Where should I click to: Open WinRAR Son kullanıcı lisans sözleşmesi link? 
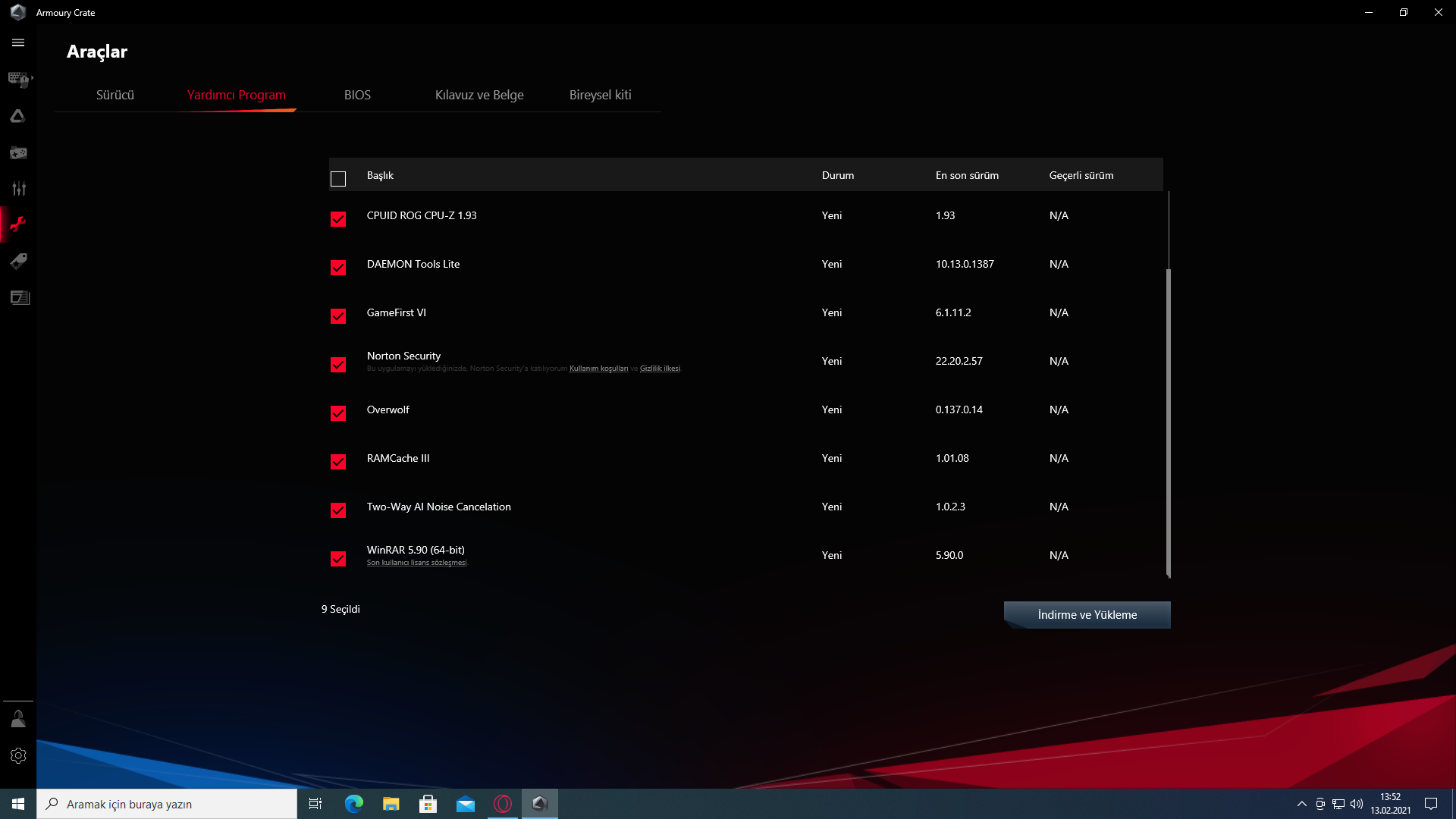(x=417, y=563)
